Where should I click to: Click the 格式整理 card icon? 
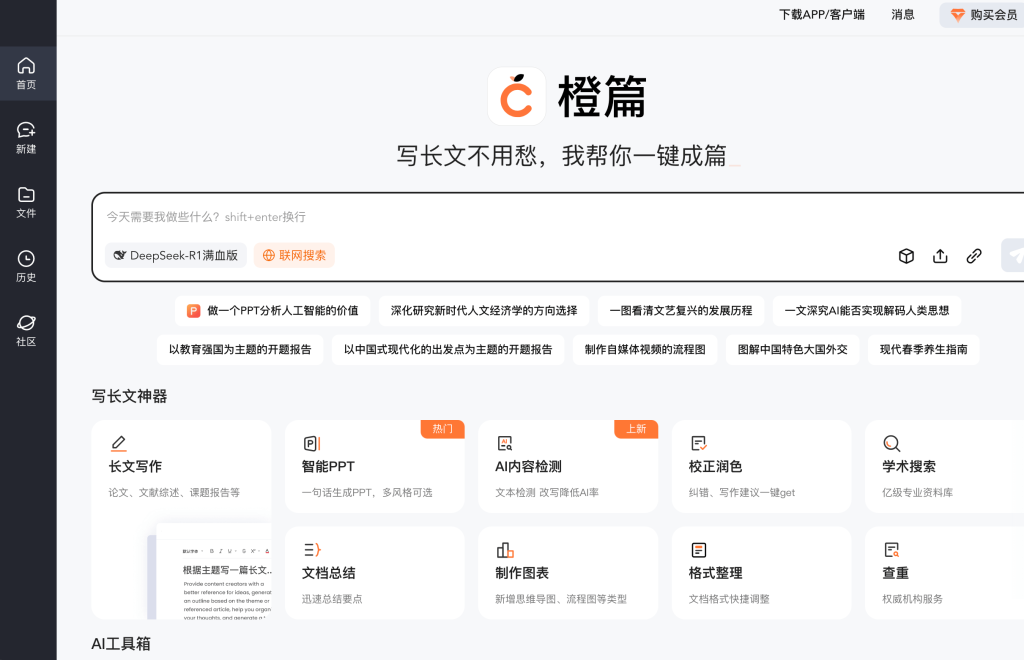[699, 550]
